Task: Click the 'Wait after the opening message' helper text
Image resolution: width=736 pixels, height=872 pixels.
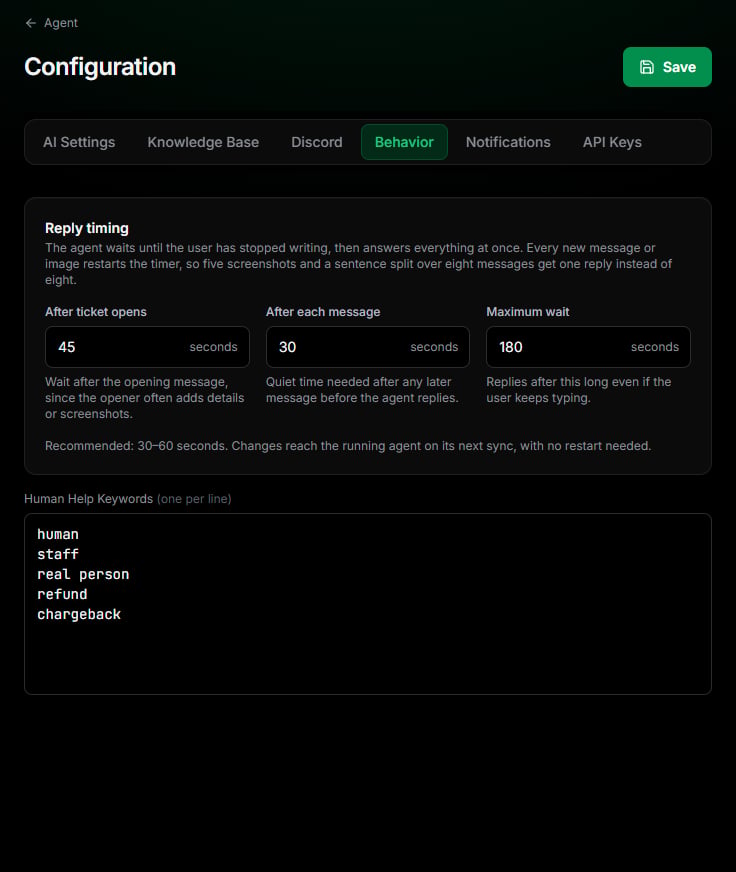Action: tap(145, 398)
